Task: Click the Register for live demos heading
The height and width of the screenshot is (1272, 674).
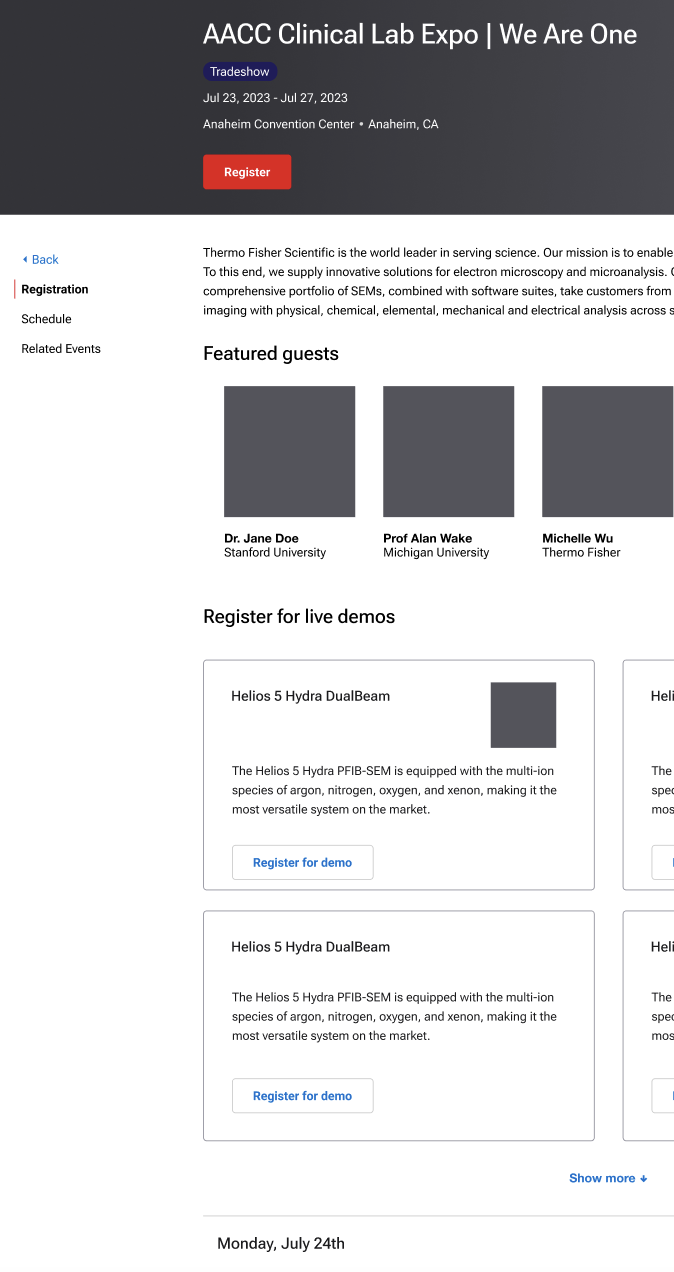Action: coord(299,617)
